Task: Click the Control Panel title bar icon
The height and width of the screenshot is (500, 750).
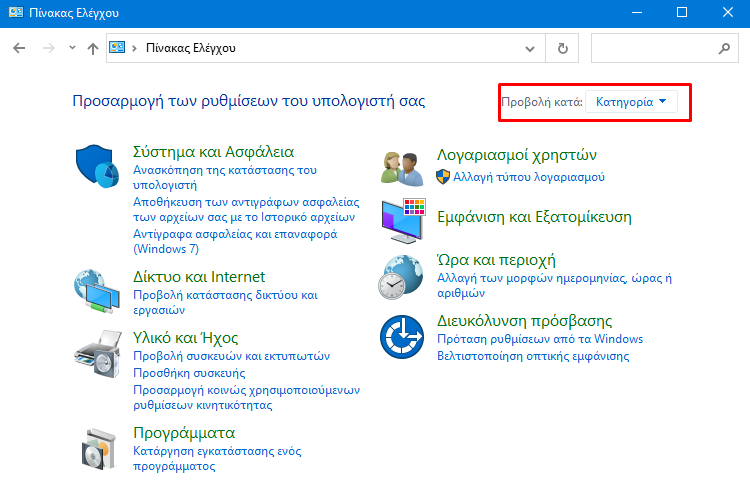Action: [16, 12]
